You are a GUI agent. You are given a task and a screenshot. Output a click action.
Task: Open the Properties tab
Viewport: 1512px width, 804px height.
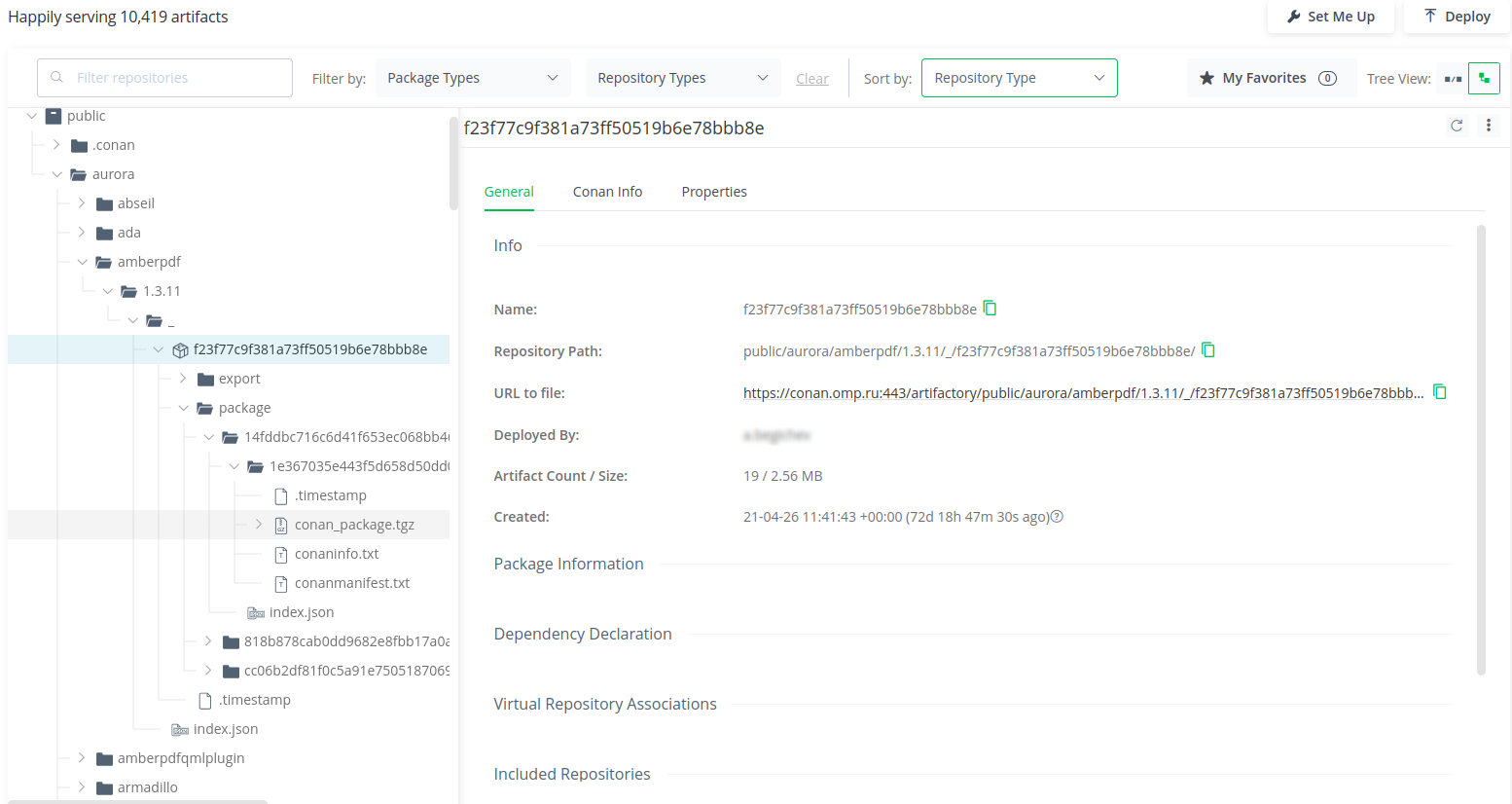click(x=714, y=192)
